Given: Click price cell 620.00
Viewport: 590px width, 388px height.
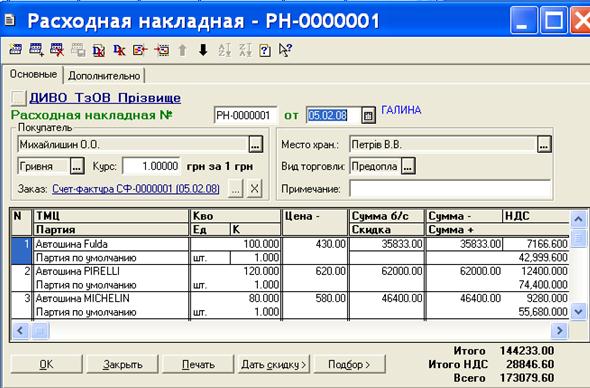Looking at the screenshot, I should coord(315,271).
